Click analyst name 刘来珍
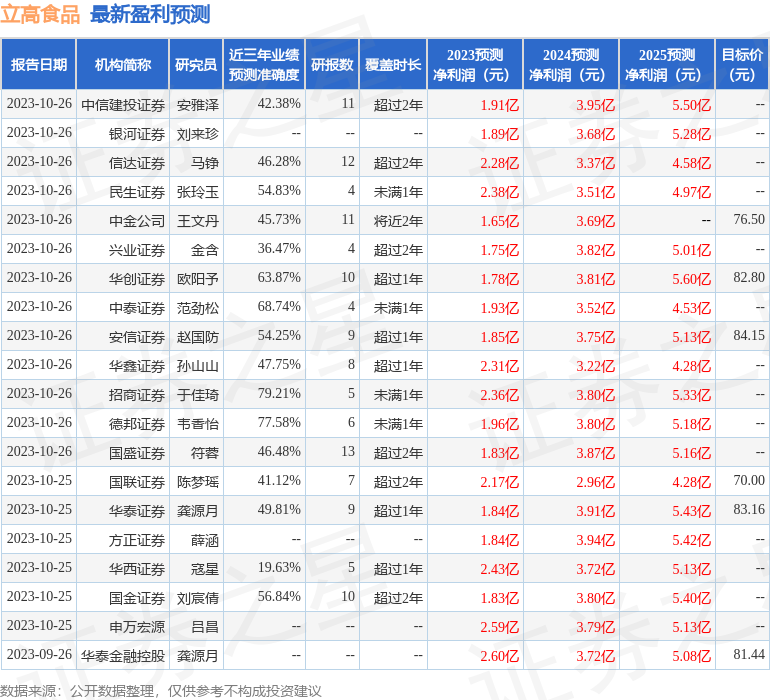770x700 pixels. pyautogui.click(x=198, y=134)
